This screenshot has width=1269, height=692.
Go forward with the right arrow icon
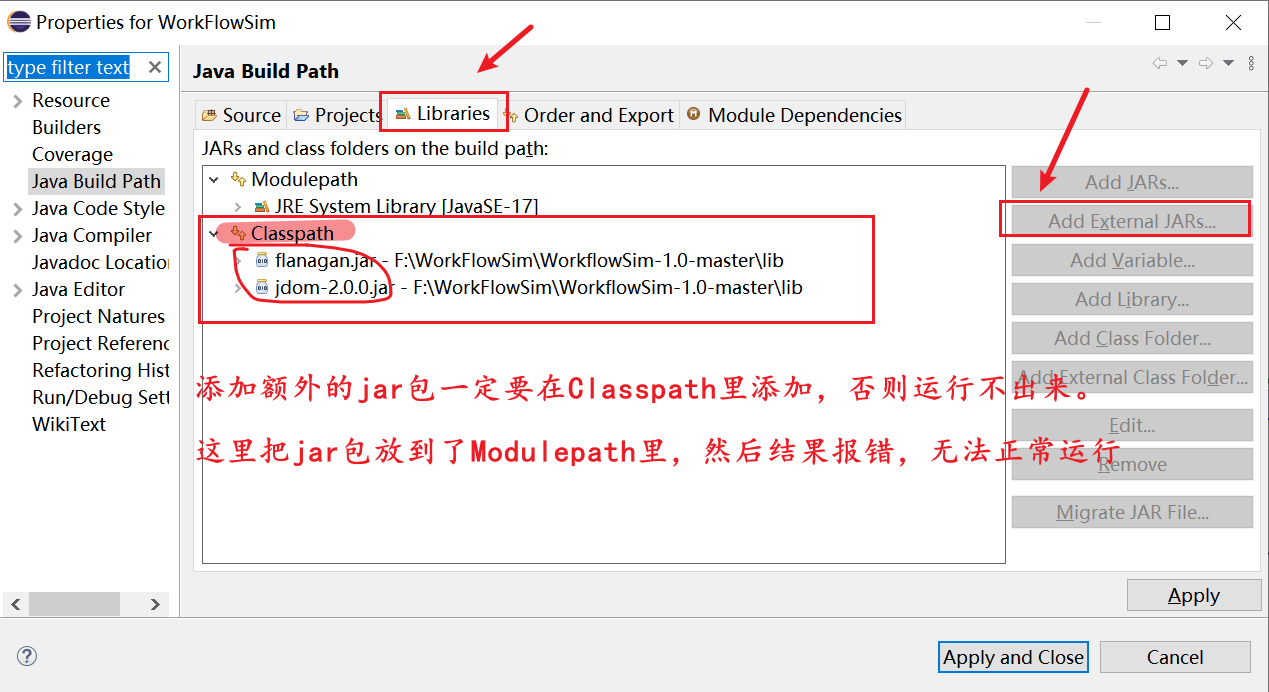[1206, 63]
